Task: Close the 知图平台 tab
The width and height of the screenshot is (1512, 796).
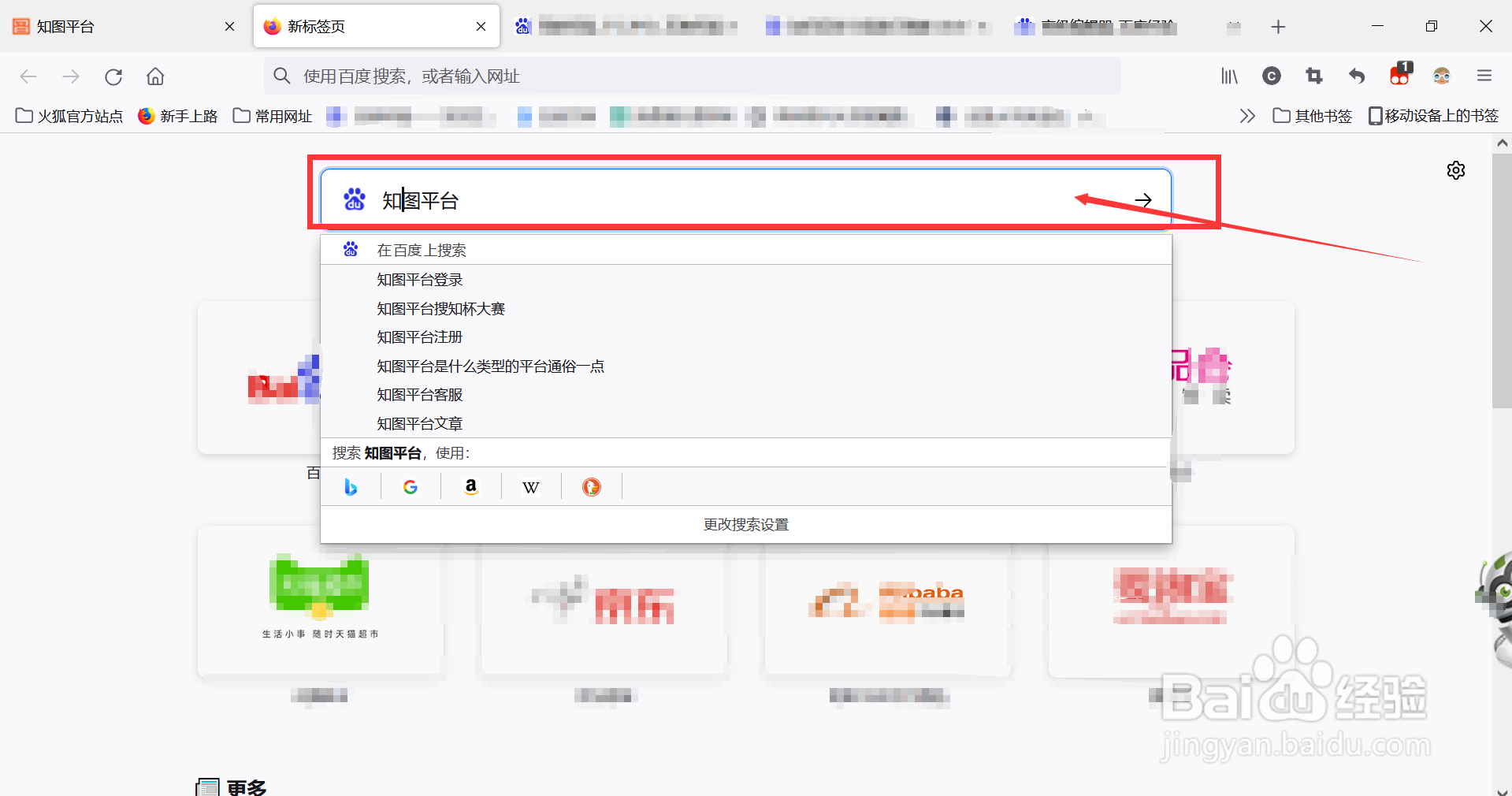Action: pyautogui.click(x=229, y=27)
